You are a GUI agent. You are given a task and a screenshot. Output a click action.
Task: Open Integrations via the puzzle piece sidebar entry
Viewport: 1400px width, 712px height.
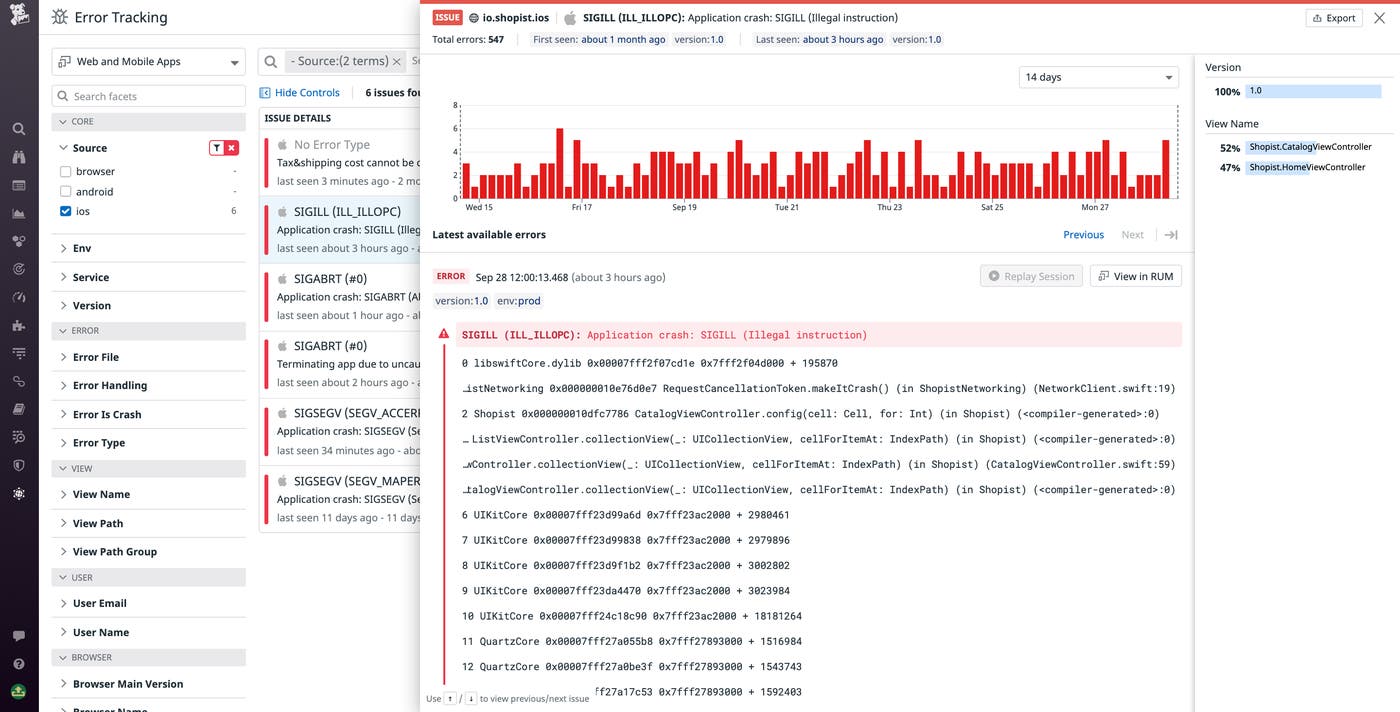tap(17, 325)
